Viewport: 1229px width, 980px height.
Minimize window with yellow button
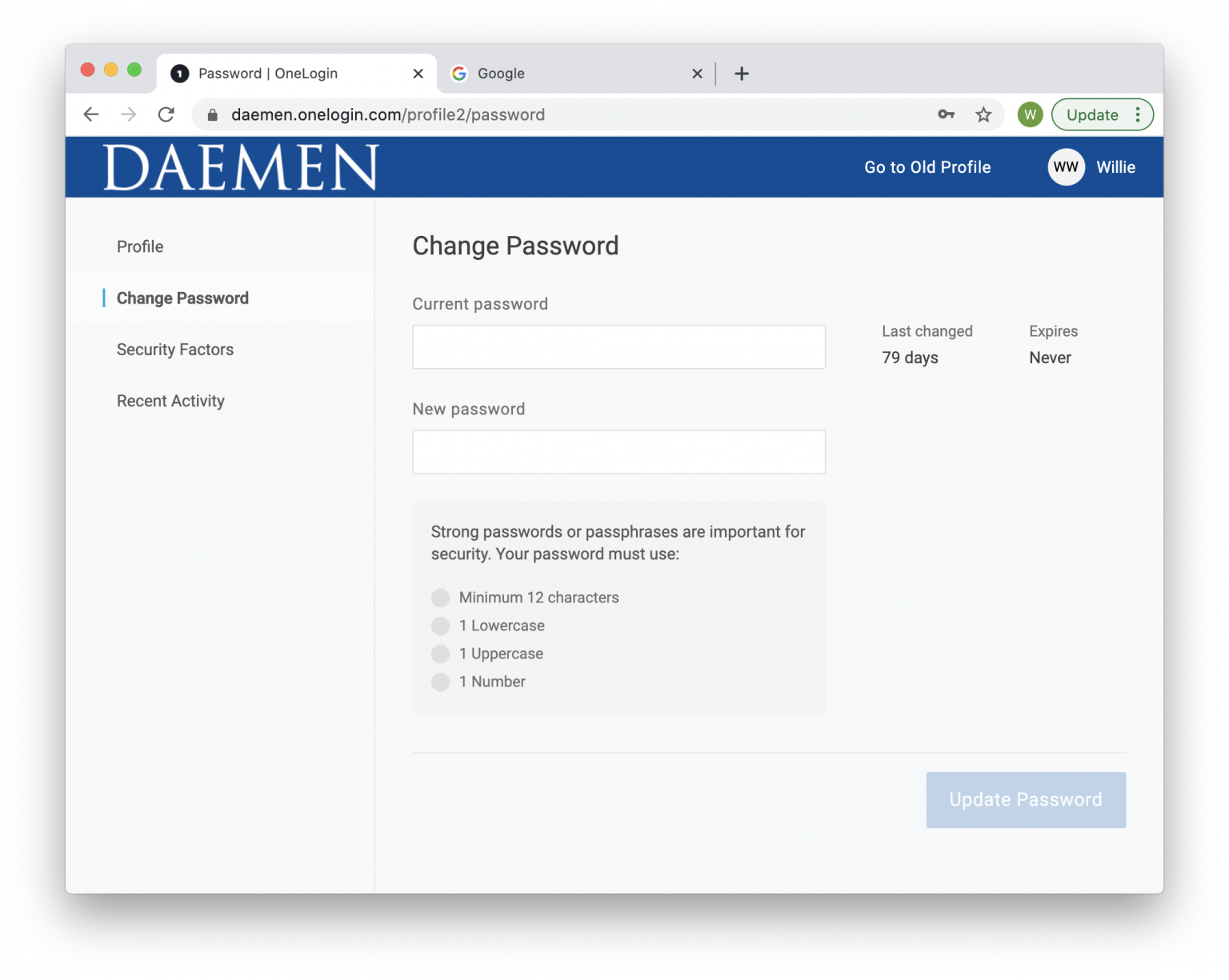(x=111, y=70)
